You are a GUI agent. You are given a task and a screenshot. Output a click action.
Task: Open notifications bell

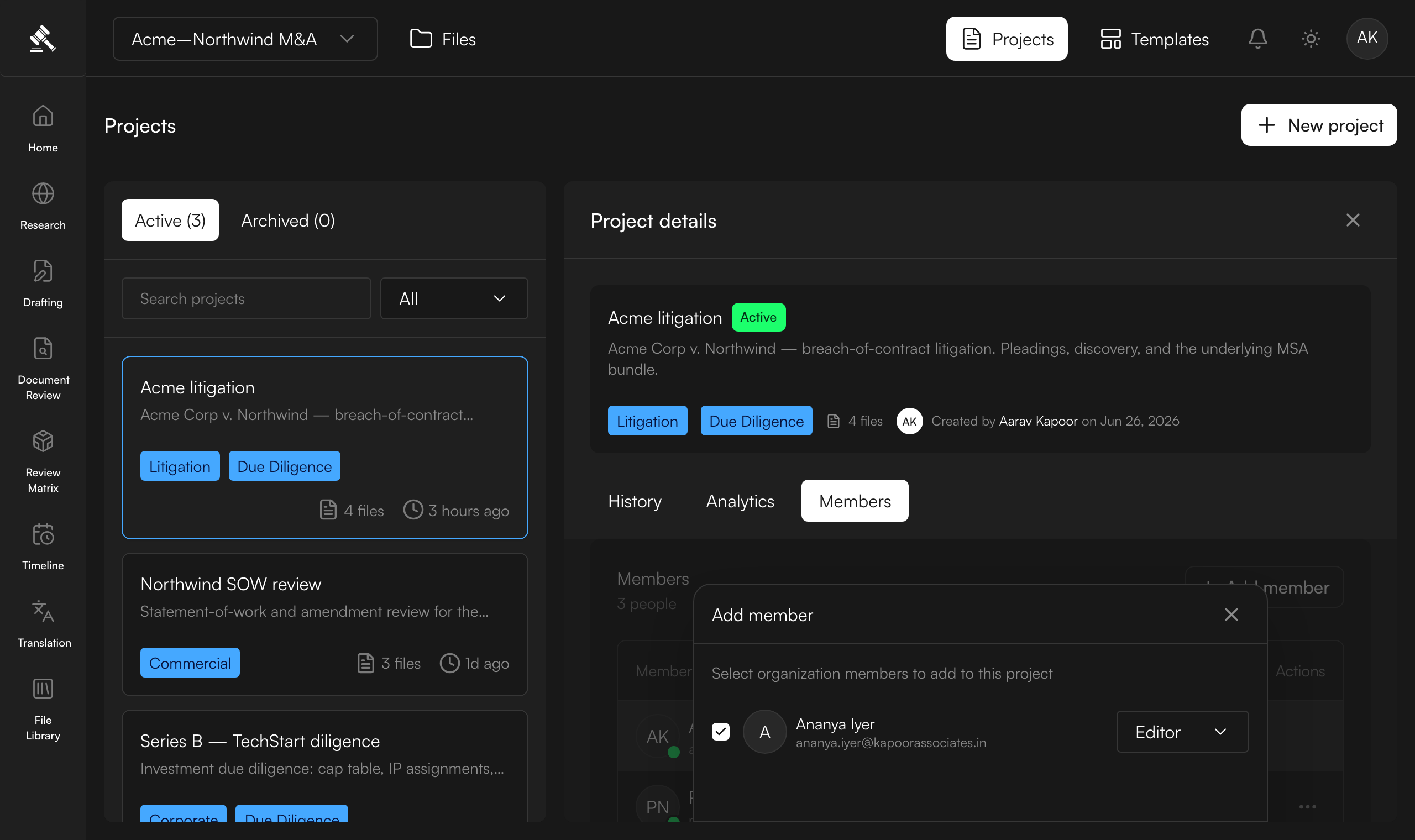point(1257,39)
